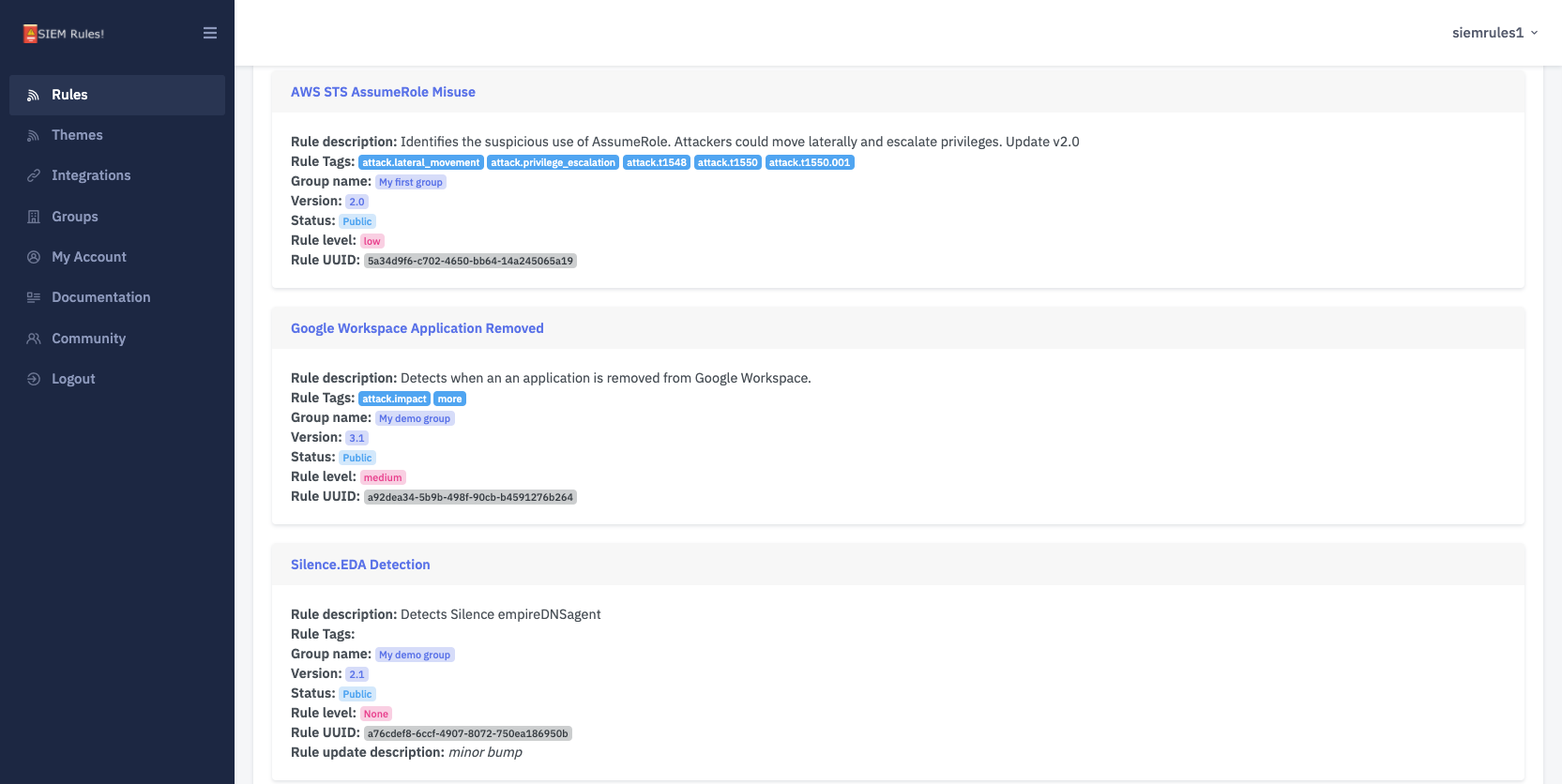Expand hidden tags with the more badge
Viewport: 1562px width, 784px height.
pyautogui.click(x=449, y=399)
